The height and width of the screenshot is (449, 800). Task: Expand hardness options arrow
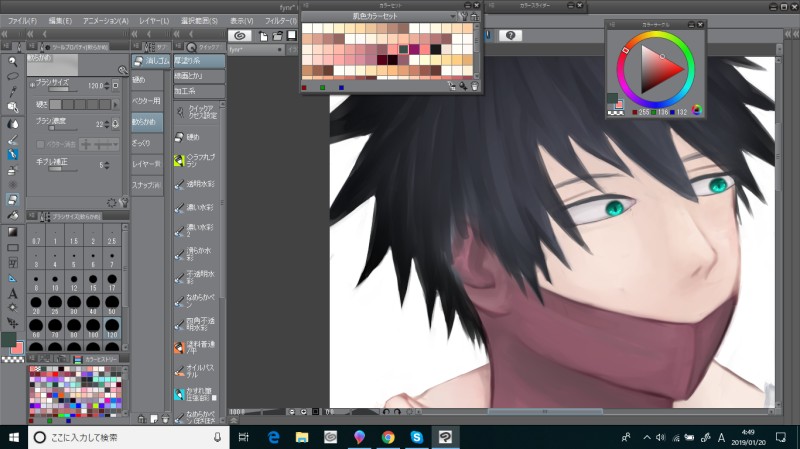pos(116,105)
